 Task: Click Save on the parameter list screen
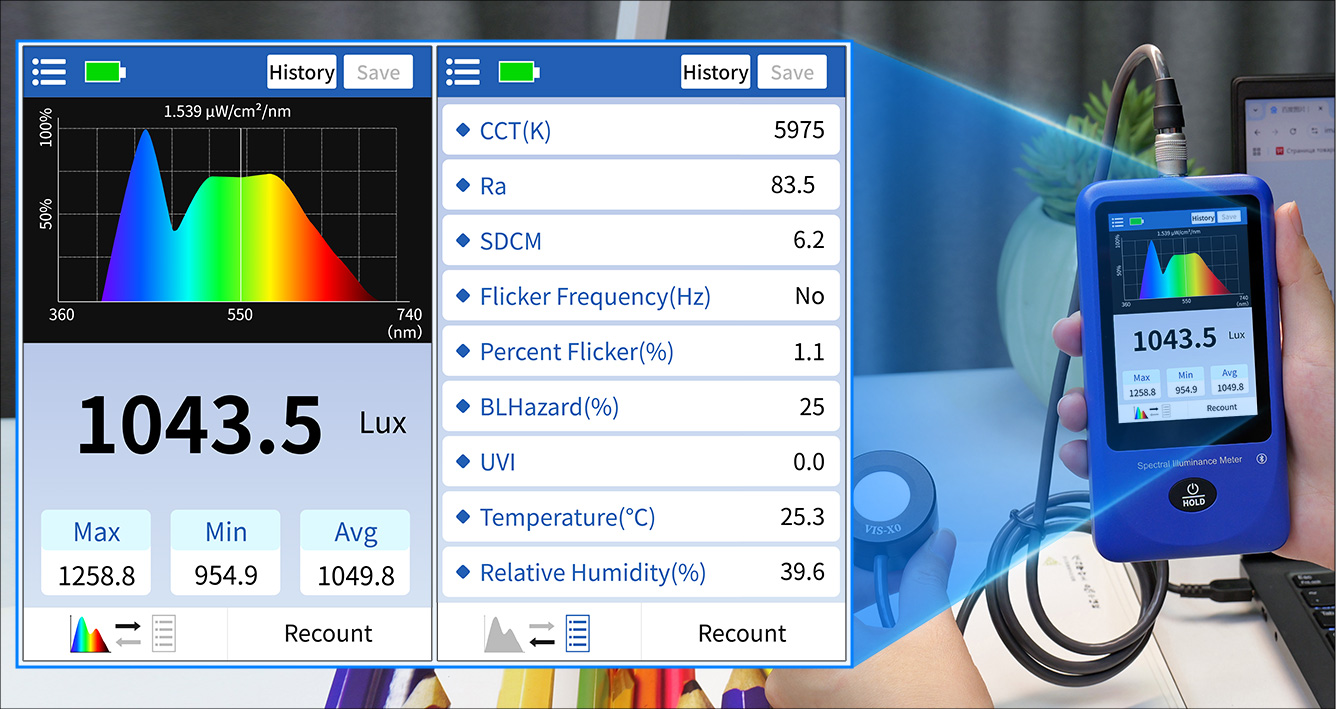coord(791,72)
